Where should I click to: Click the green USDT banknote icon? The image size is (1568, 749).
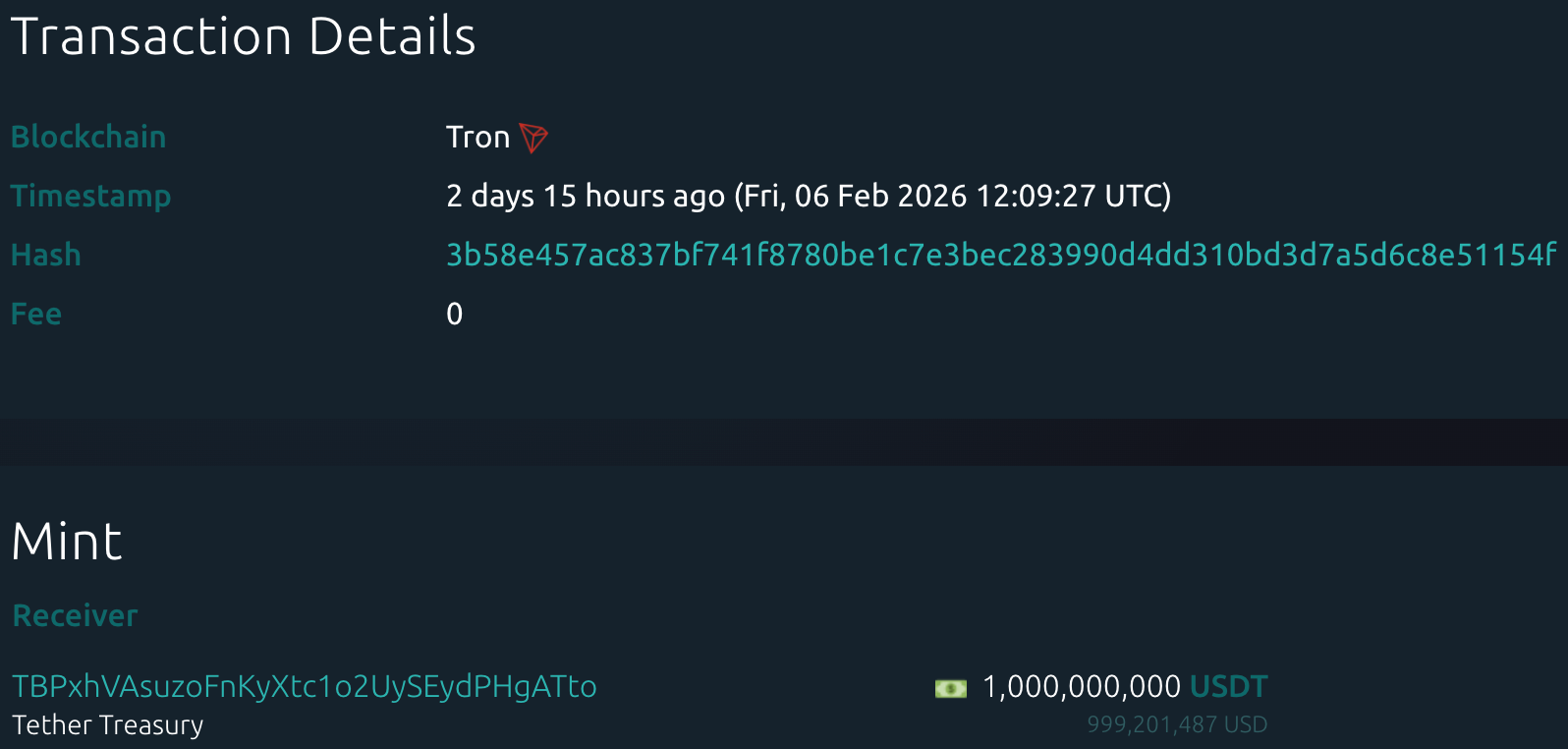pyautogui.click(x=950, y=688)
